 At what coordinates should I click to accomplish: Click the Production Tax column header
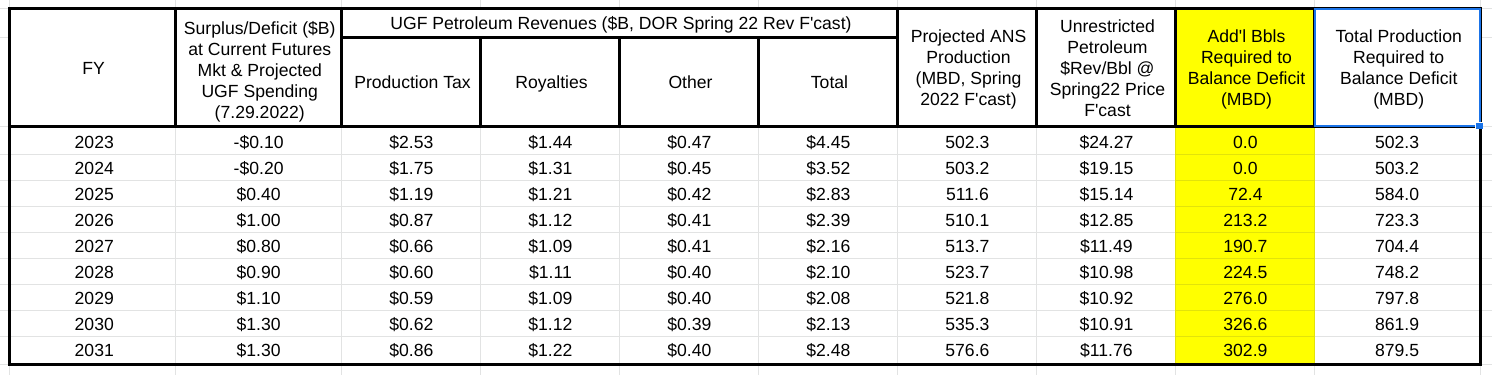[x=411, y=83]
